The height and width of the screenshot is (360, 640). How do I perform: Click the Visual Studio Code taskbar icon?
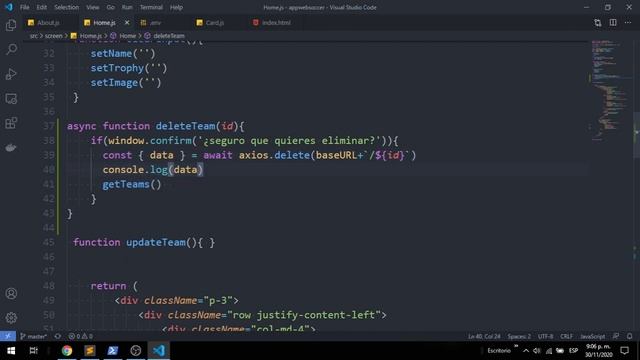pos(159,351)
